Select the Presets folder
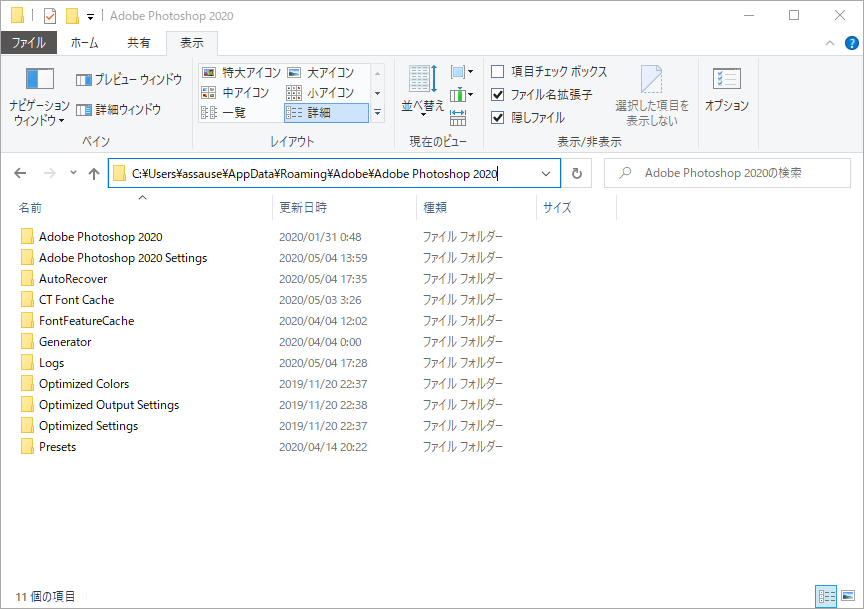This screenshot has width=864, height=609. pyautogui.click(x=48, y=446)
